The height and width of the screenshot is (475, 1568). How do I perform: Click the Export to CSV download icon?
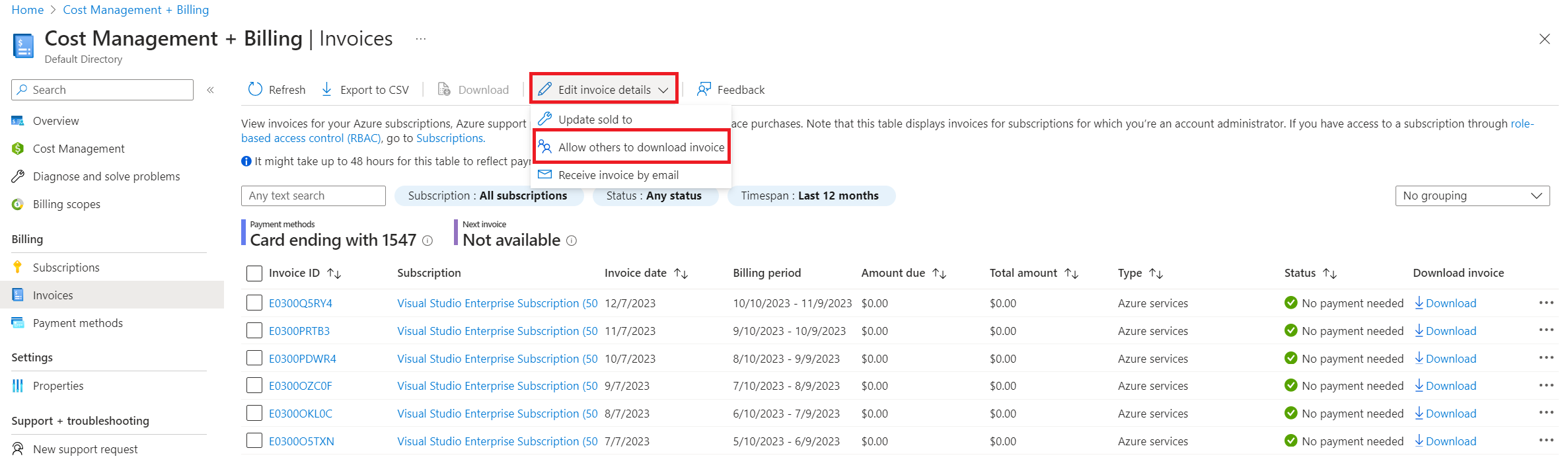point(327,89)
